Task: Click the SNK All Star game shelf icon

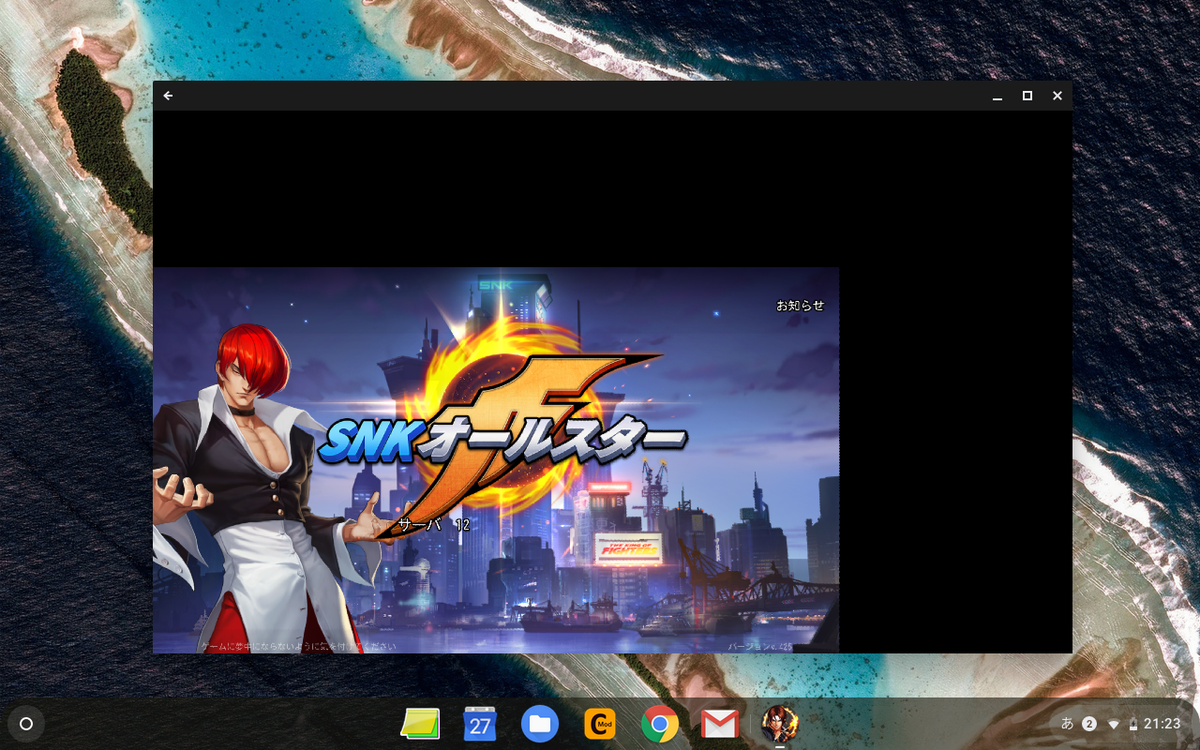Action: coord(780,723)
